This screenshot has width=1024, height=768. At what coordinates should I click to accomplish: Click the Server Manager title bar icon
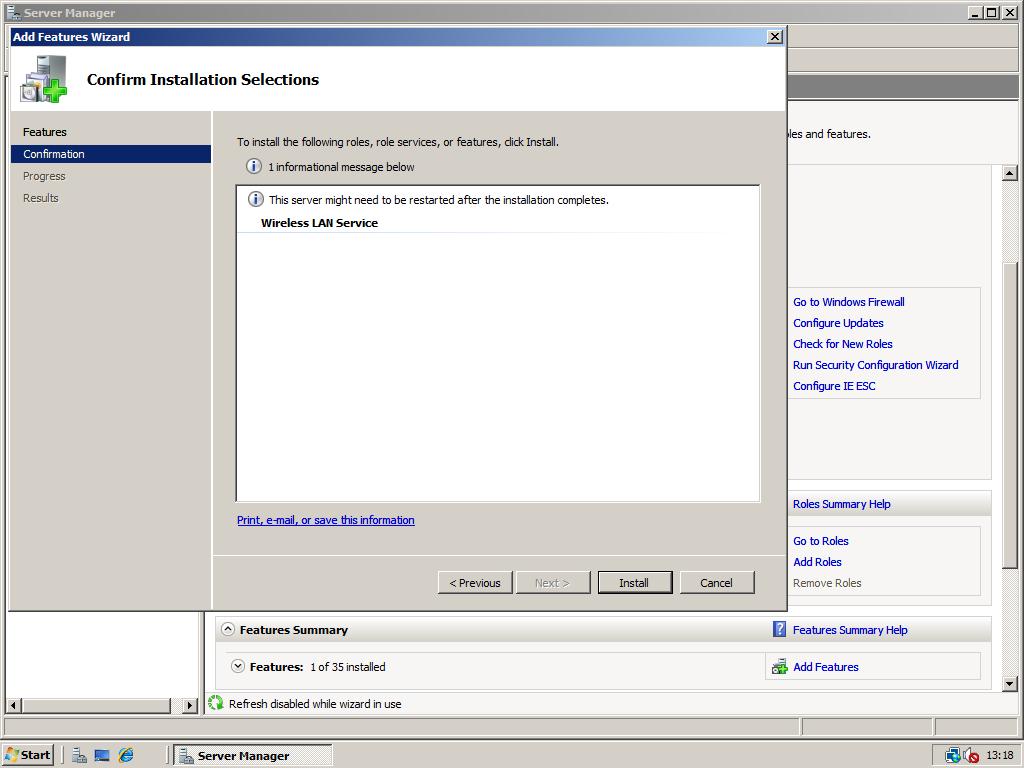pos(13,12)
